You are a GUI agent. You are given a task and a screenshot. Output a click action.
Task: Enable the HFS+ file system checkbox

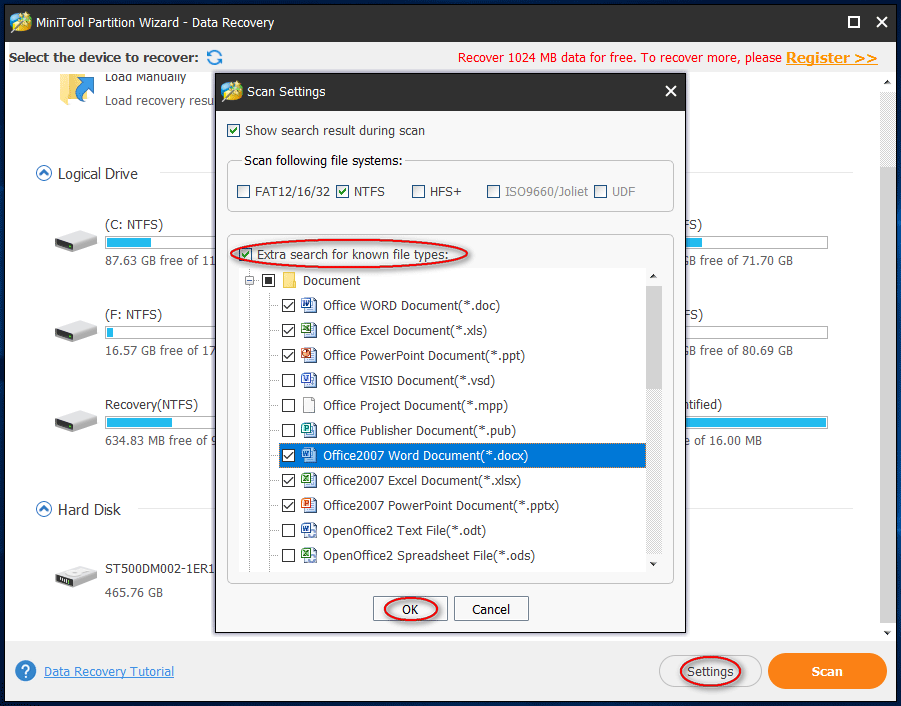pyautogui.click(x=418, y=191)
